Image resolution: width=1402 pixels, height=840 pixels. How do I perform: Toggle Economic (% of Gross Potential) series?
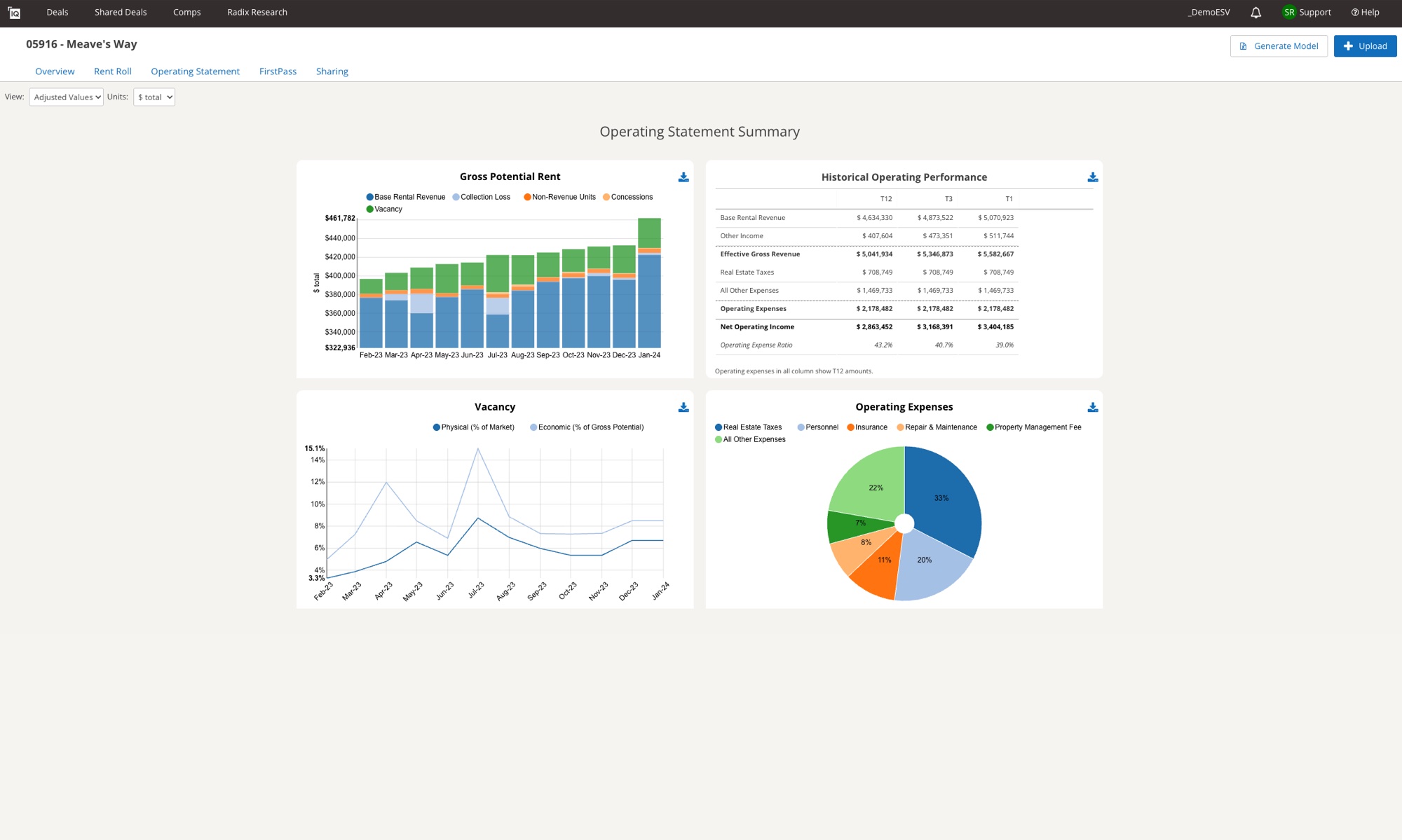coord(587,427)
